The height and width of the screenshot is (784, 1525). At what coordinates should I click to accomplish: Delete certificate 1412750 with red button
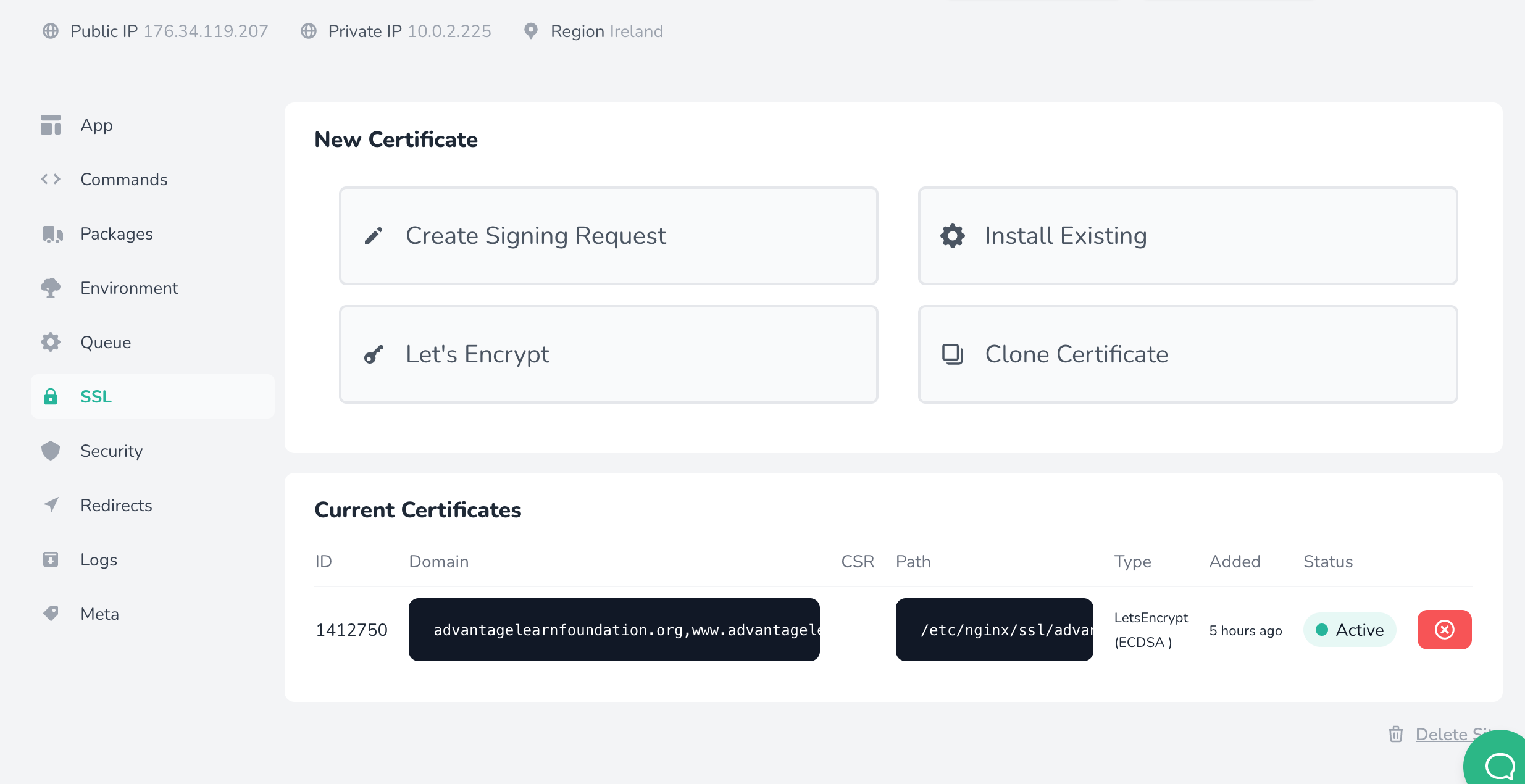coord(1444,629)
